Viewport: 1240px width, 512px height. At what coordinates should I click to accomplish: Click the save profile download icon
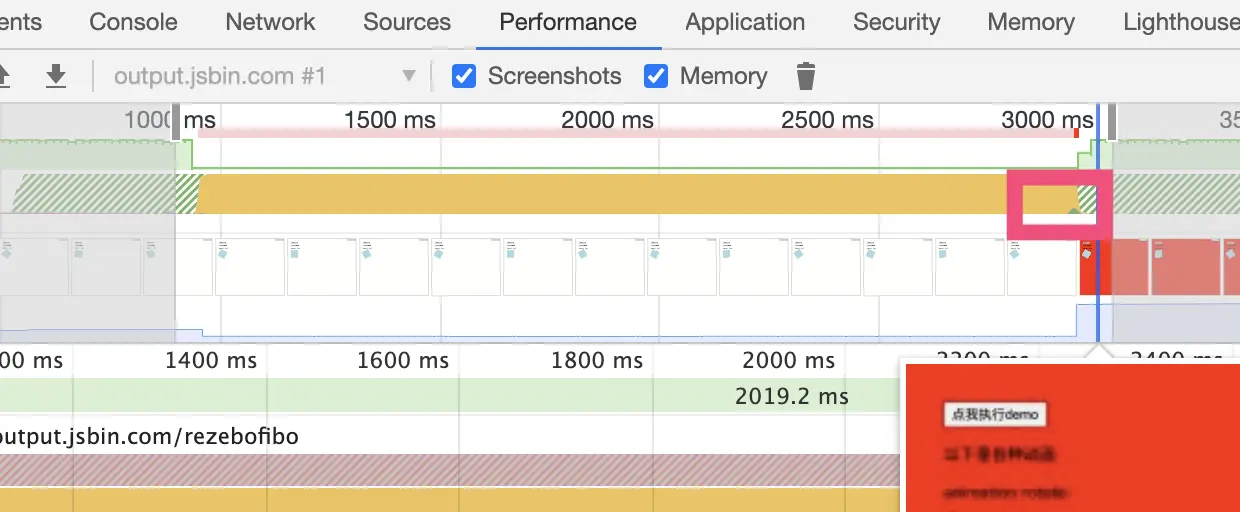coord(56,76)
